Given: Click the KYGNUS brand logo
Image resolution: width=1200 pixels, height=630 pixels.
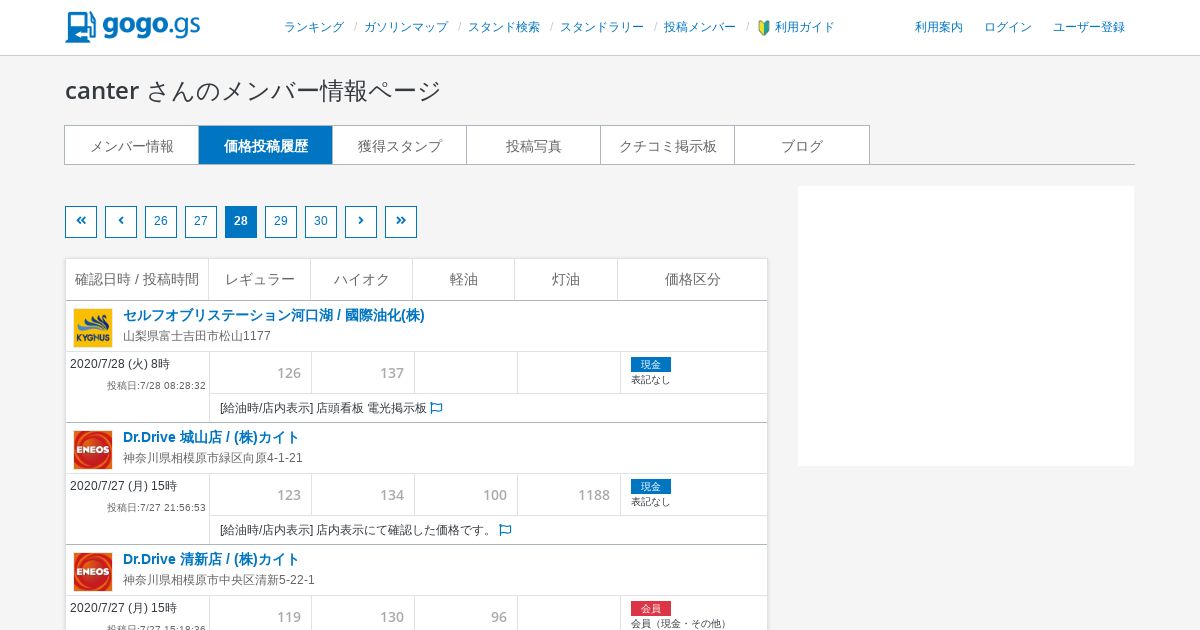Looking at the screenshot, I should pos(93,328).
